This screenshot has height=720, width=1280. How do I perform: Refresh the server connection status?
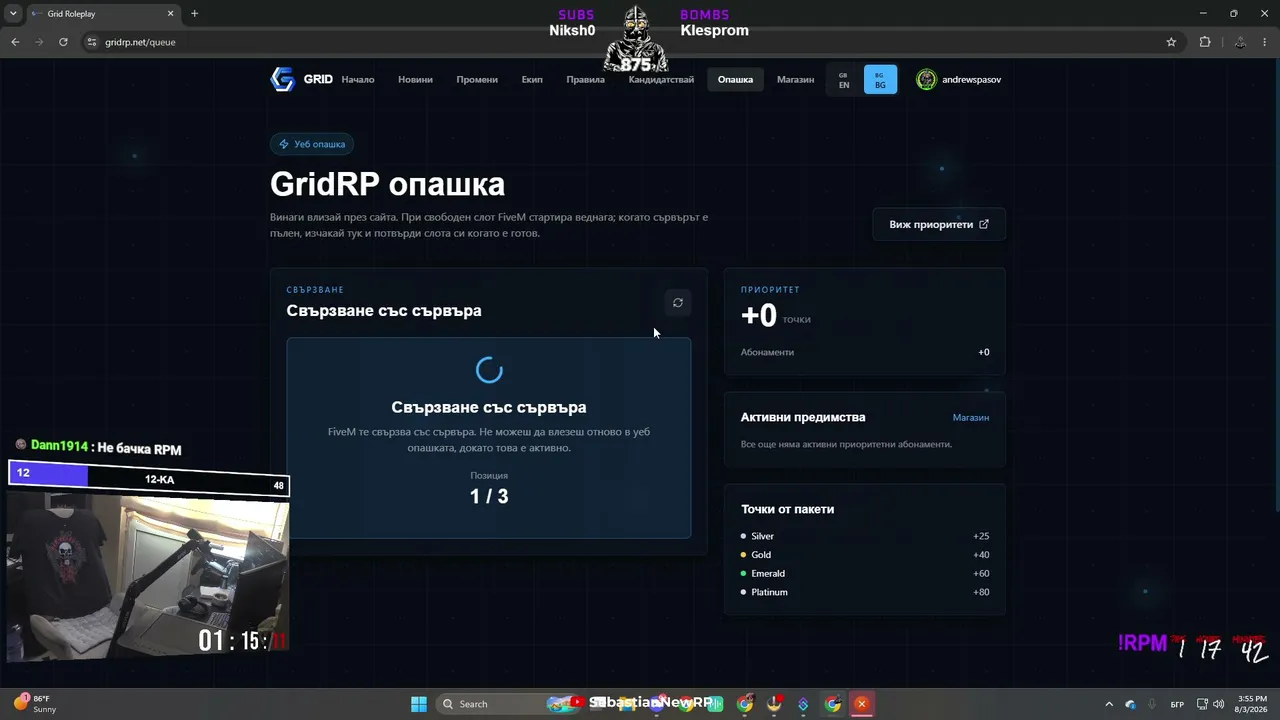pos(678,303)
